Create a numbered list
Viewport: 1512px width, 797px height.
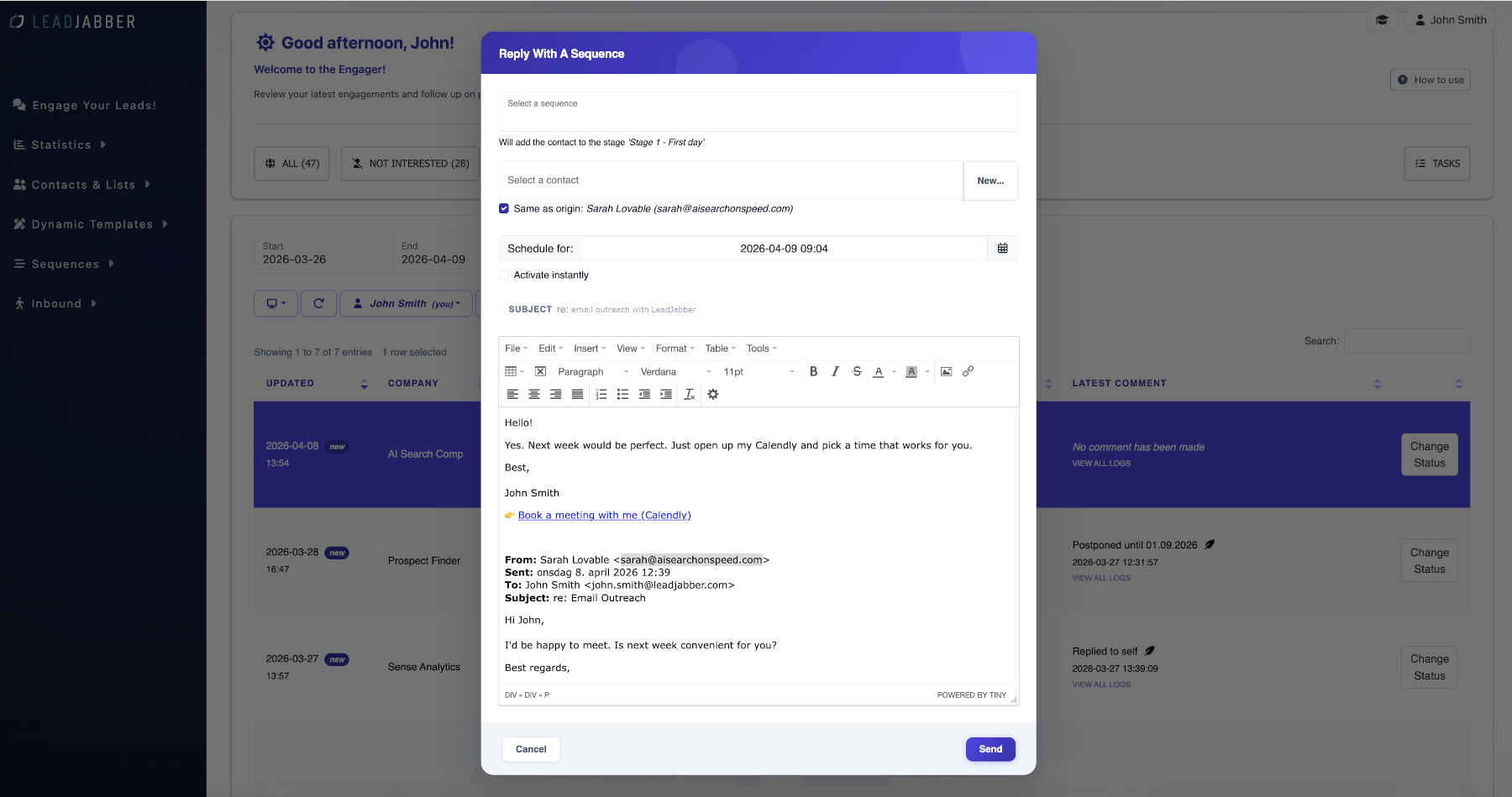coord(601,394)
